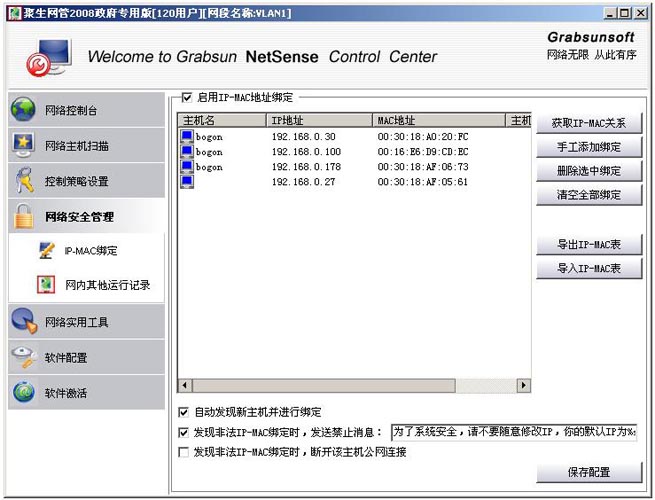Screen dimensions: 655x500
Task: Sort by the MAC地址 column header
Action: [x=439, y=120]
